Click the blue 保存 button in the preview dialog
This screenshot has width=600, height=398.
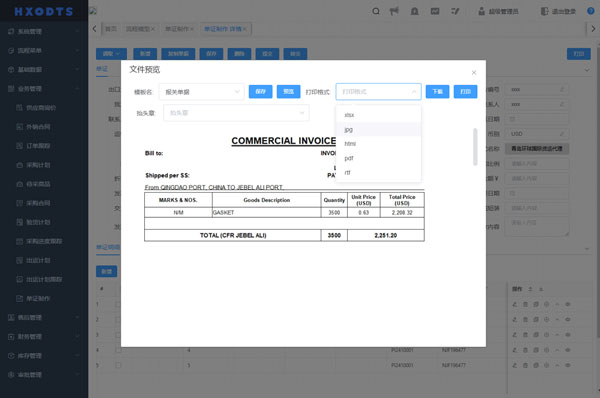click(x=260, y=91)
